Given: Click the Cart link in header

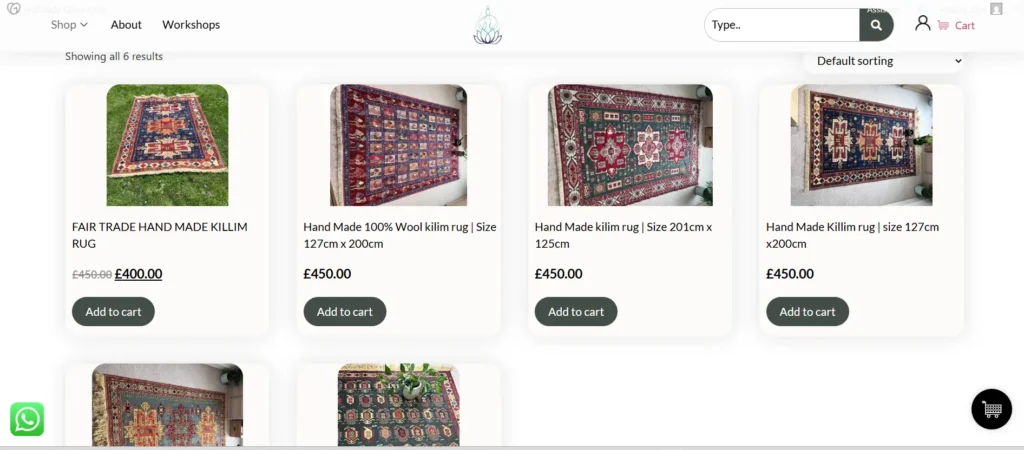Looking at the screenshot, I should point(965,25).
